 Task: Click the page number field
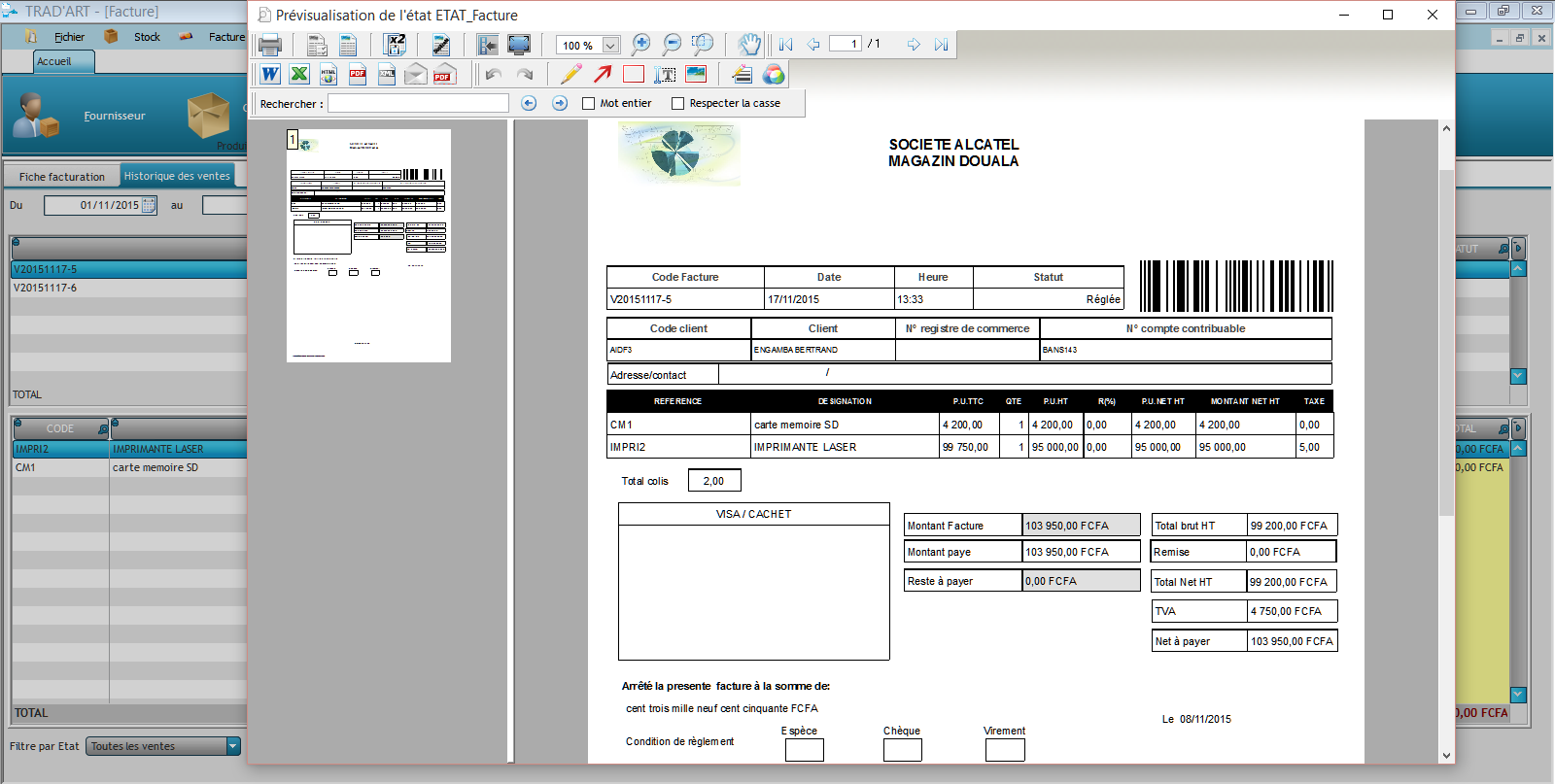click(846, 44)
